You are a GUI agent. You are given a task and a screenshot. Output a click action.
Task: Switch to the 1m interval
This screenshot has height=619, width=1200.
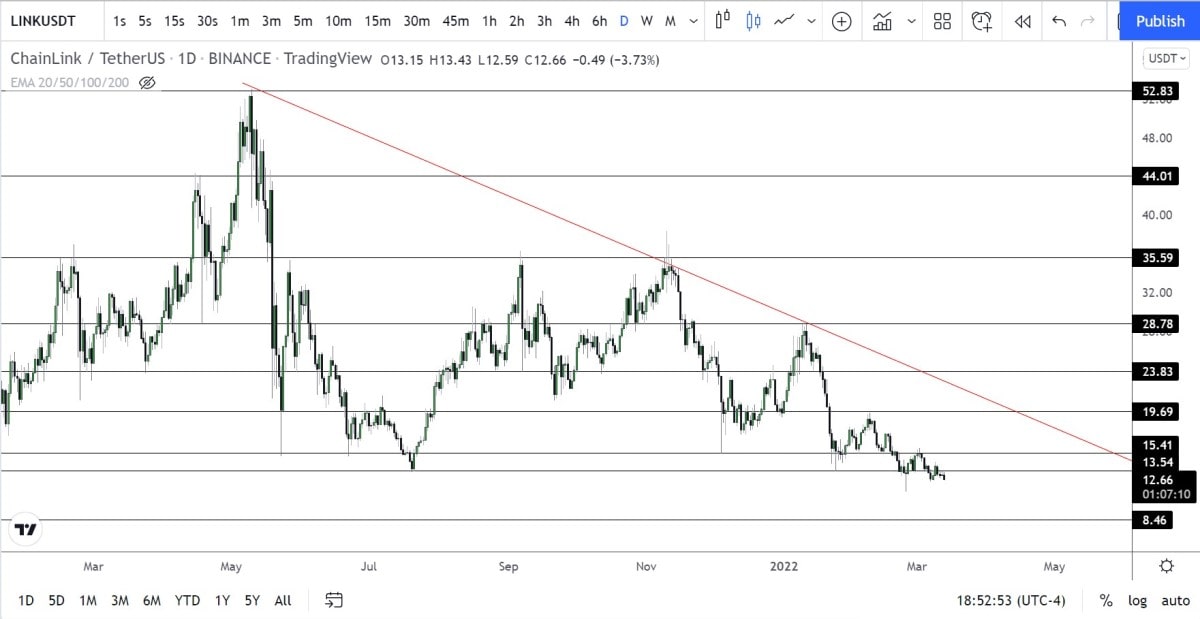pos(240,21)
